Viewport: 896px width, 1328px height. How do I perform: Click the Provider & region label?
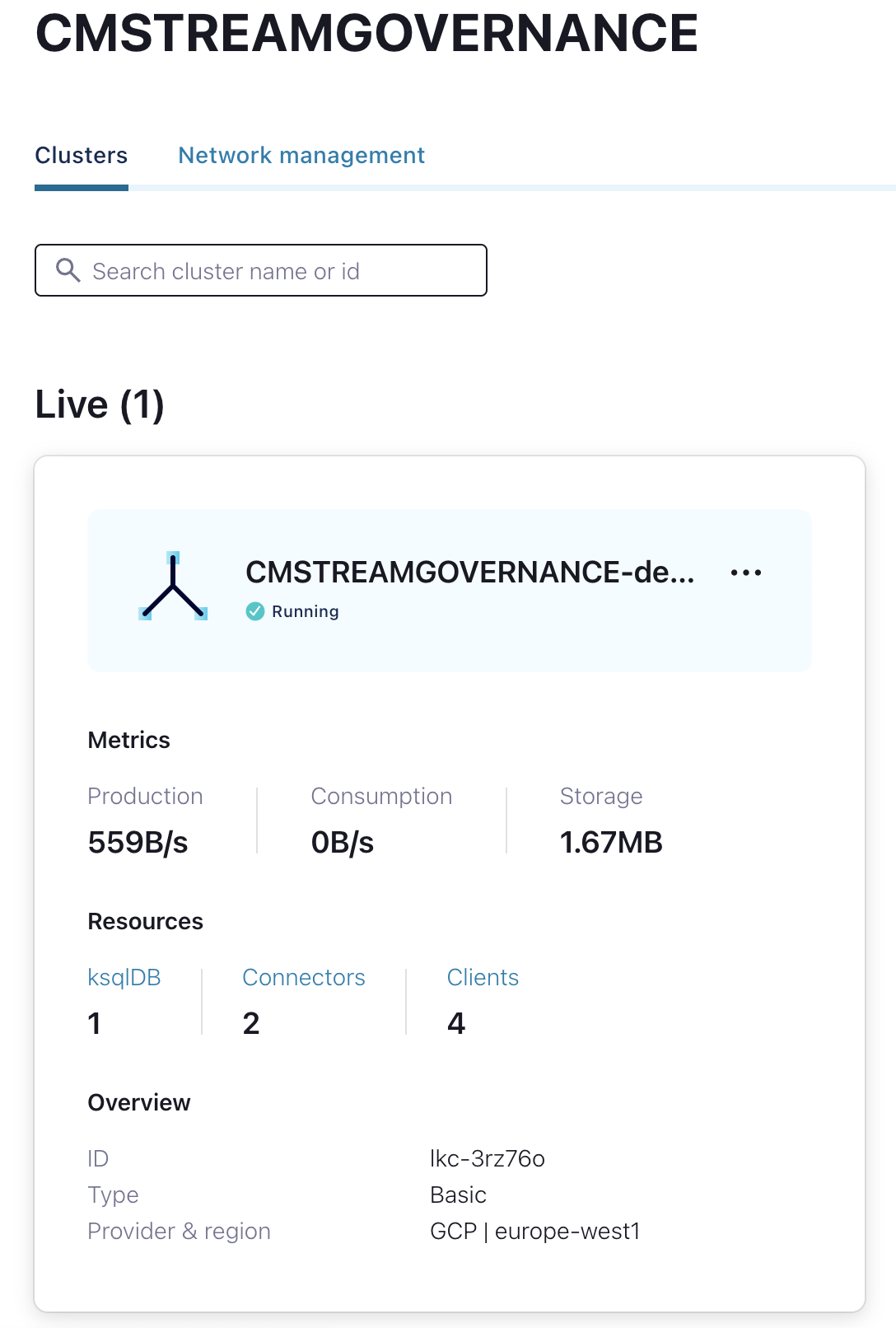(x=180, y=1231)
